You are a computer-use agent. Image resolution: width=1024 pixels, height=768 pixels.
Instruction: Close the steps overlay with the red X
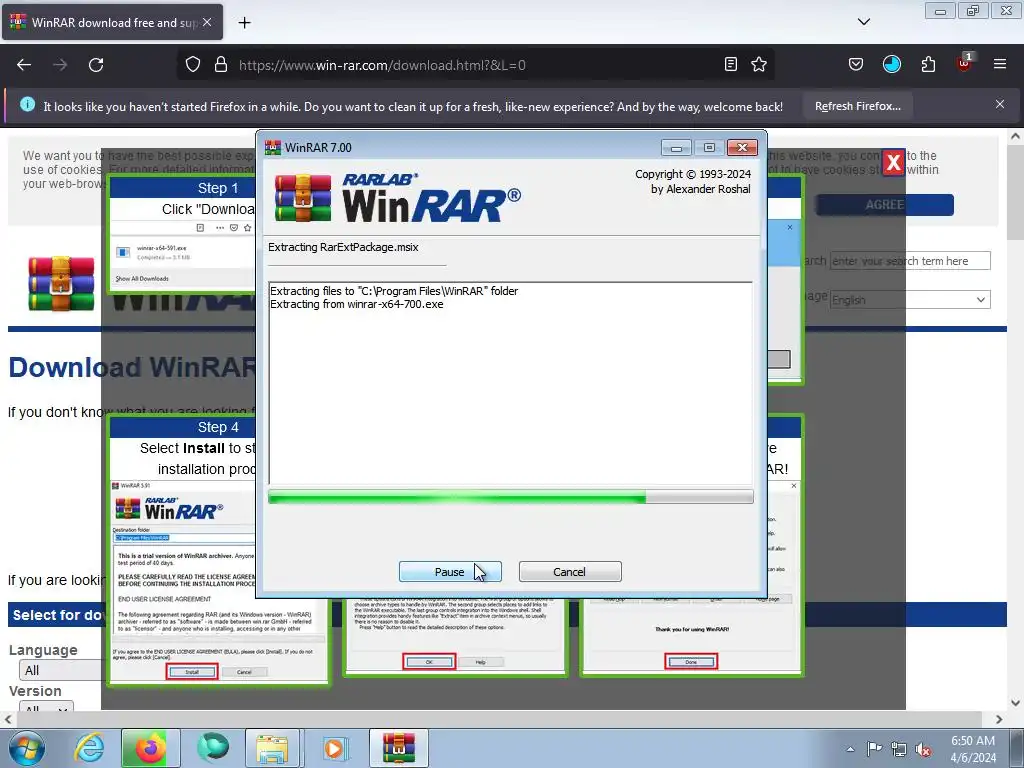pyautogui.click(x=893, y=162)
